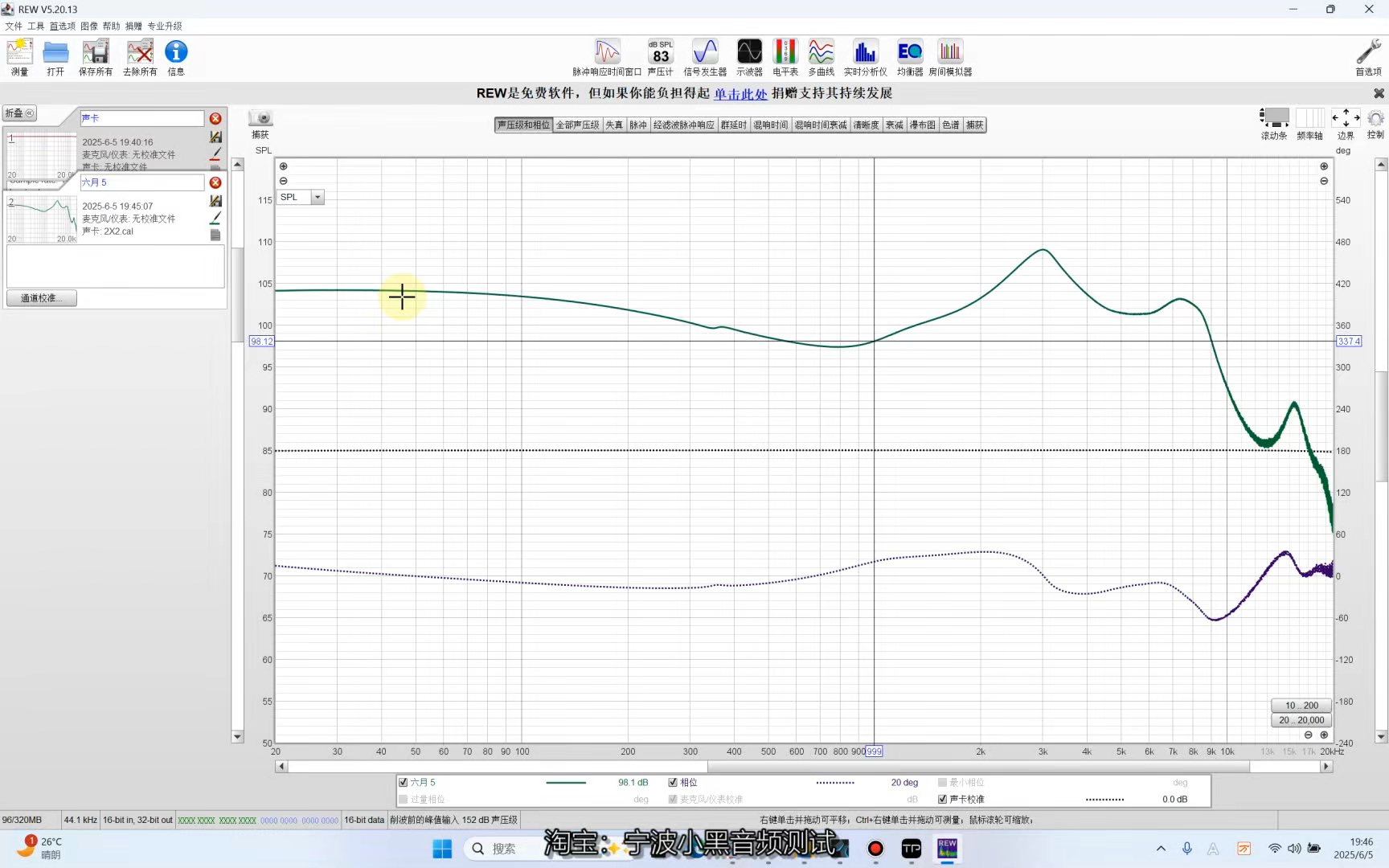Click the scroll-down arrow beside the measurement list

pyautogui.click(x=237, y=736)
